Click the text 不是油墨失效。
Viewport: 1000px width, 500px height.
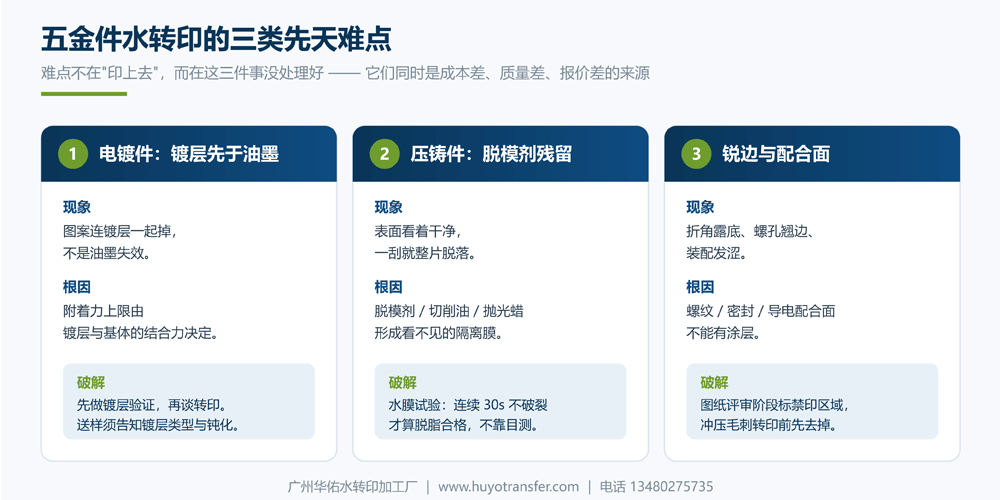click(107, 253)
